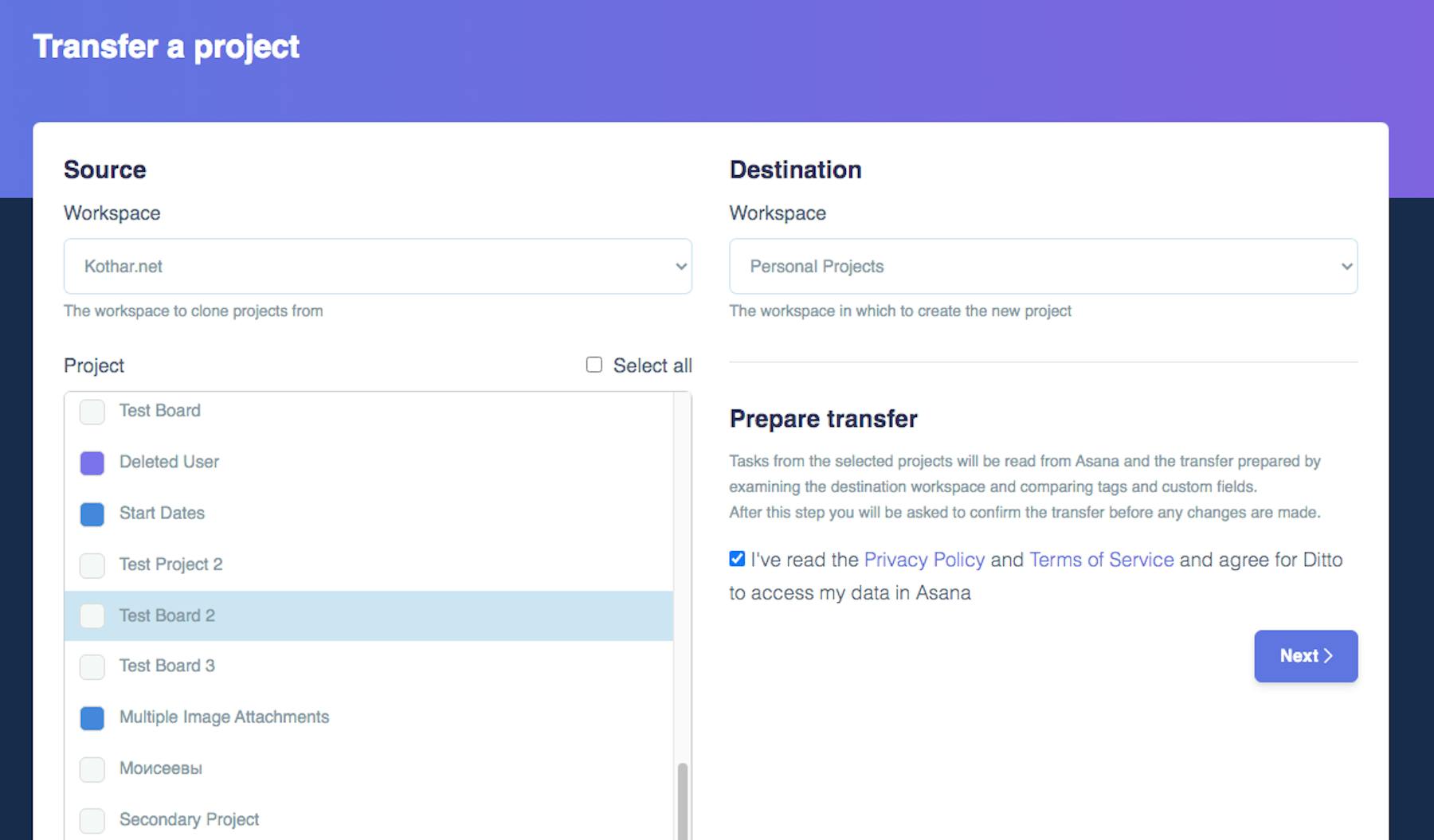
Task: Check the Secondary Project box
Action: [x=92, y=820]
